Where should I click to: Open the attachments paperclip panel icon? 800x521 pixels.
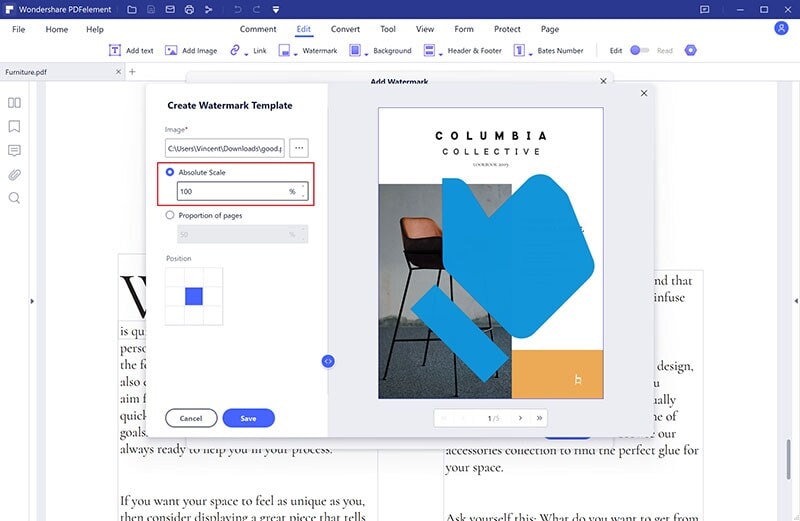coord(14,175)
